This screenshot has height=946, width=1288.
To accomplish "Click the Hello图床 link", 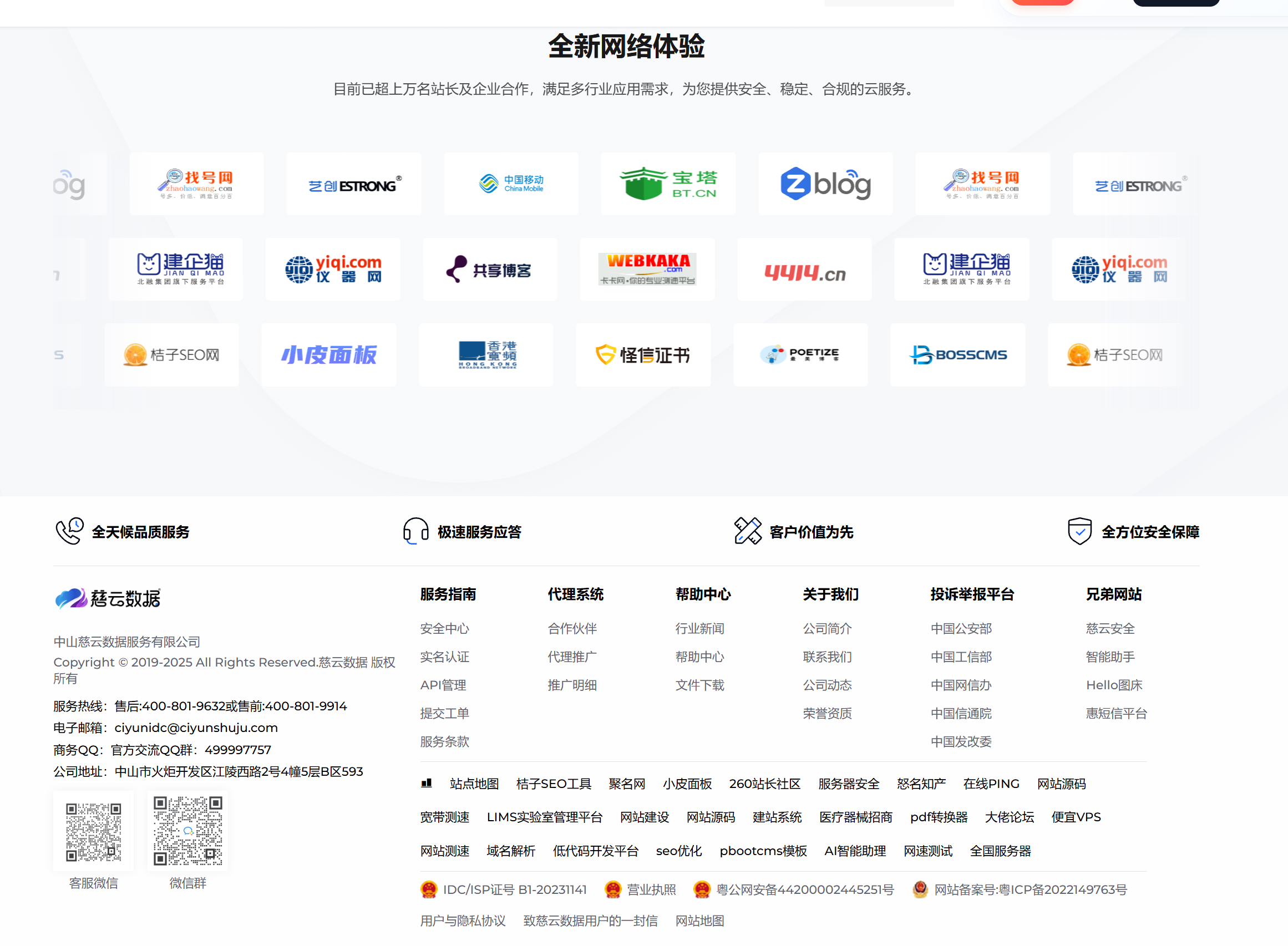I will coord(1114,685).
